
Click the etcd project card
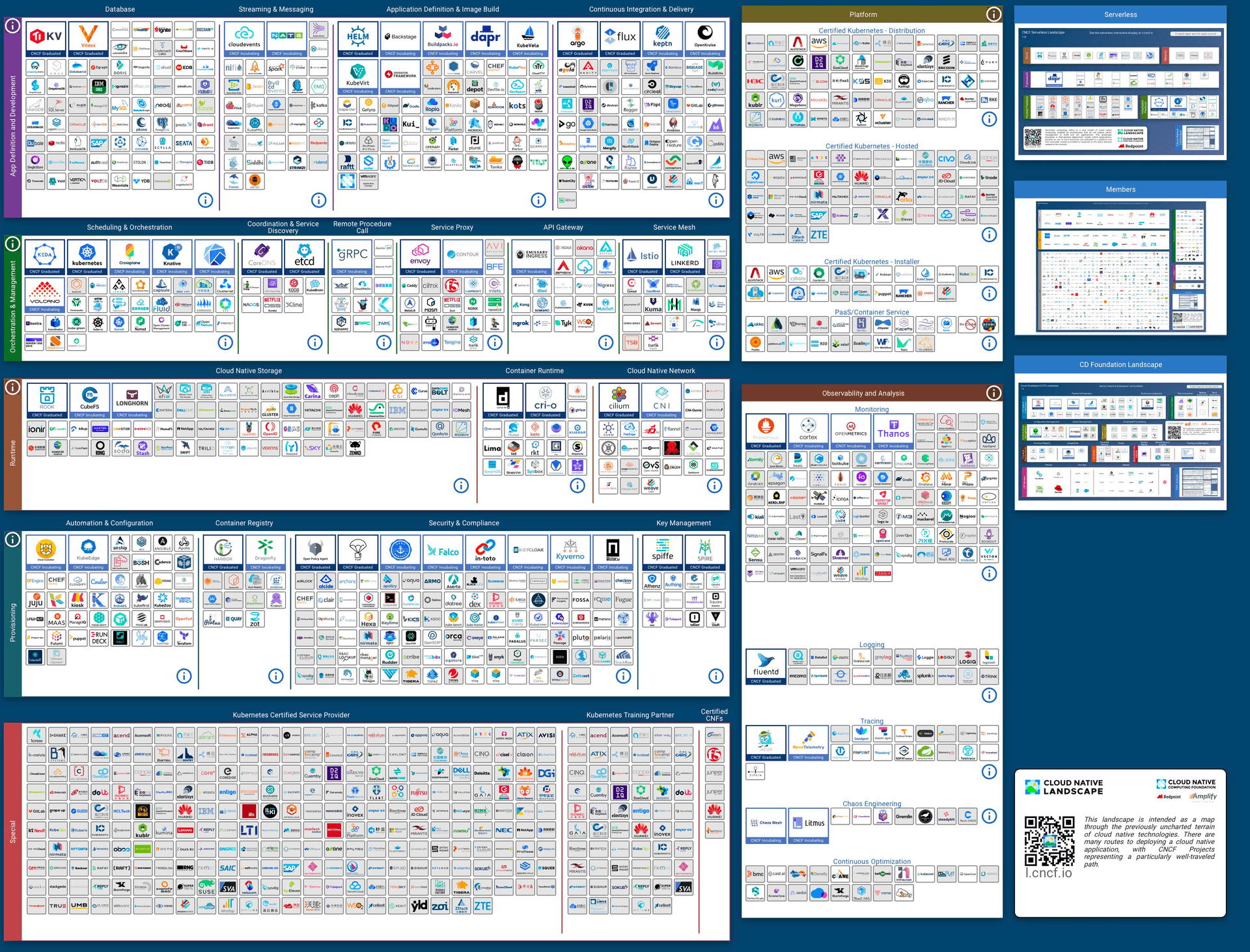[x=304, y=257]
